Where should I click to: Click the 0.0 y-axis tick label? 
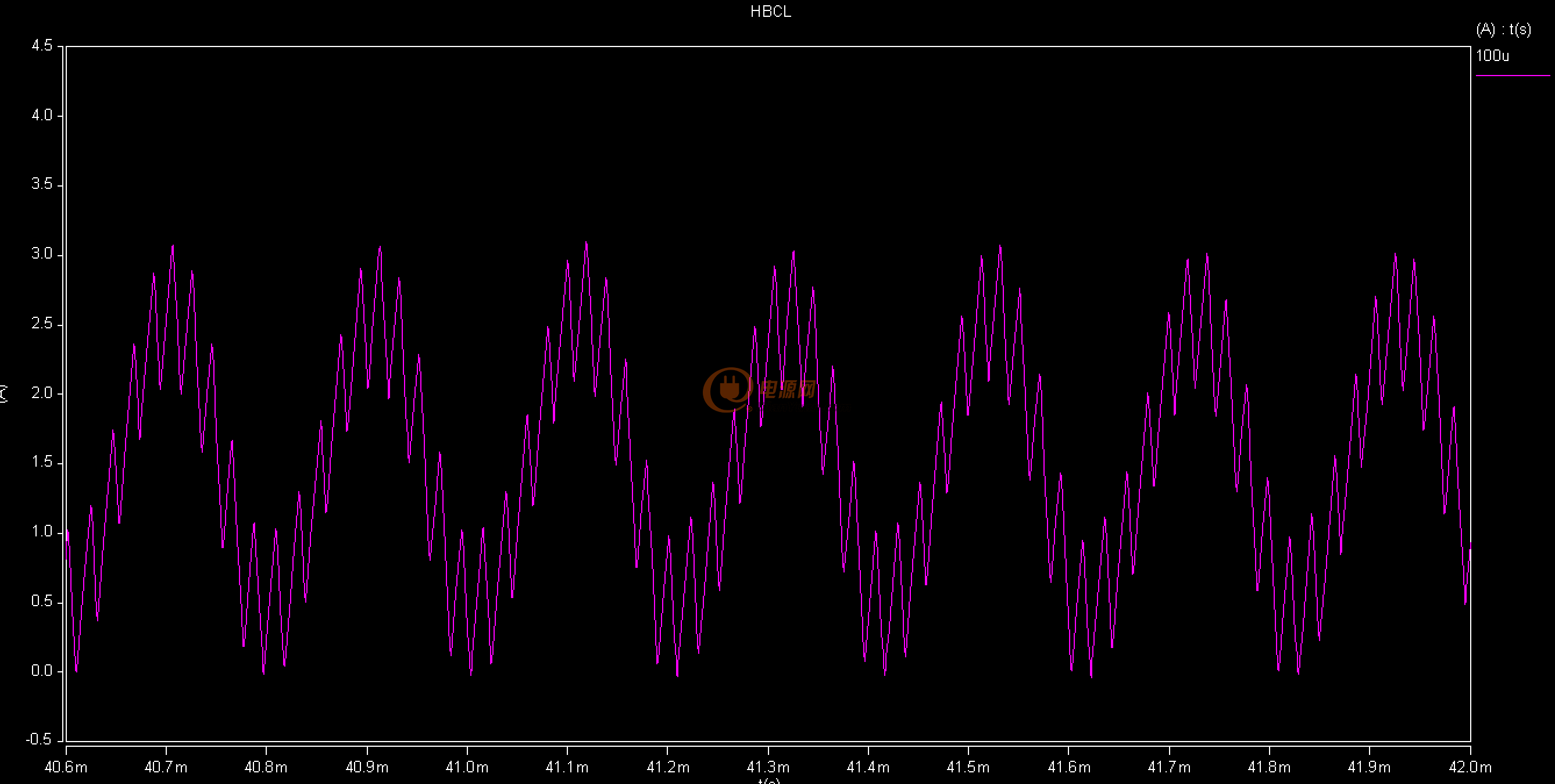click(x=42, y=671)
